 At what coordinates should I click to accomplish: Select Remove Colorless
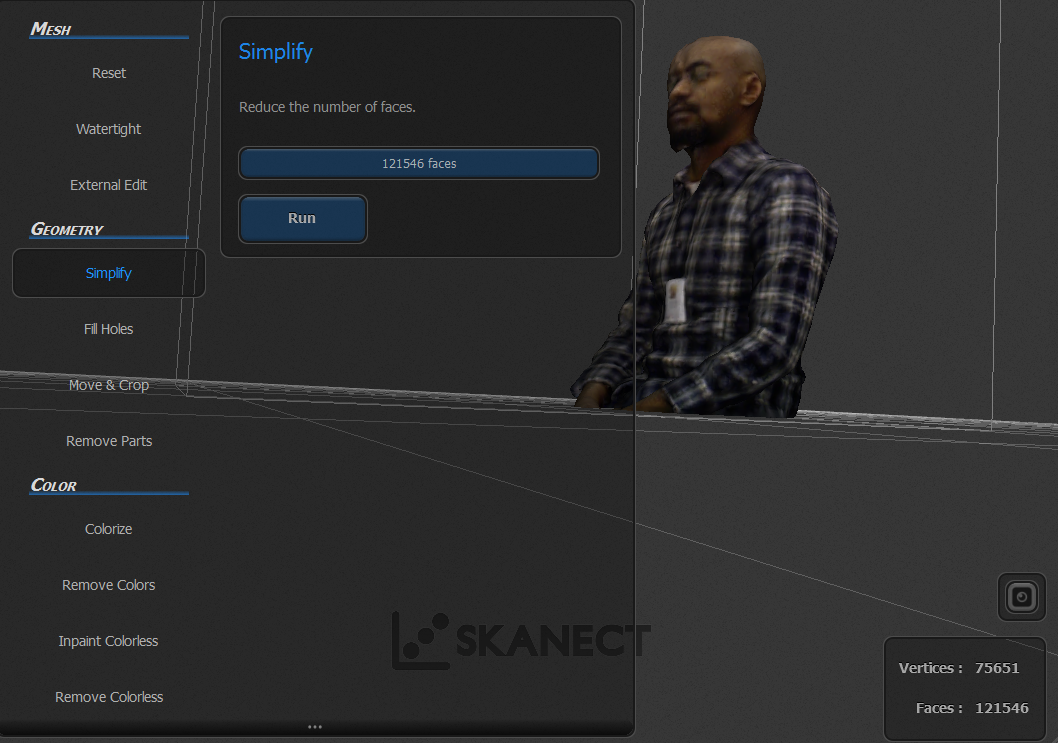pyautogui.click(x=109, y=697)
